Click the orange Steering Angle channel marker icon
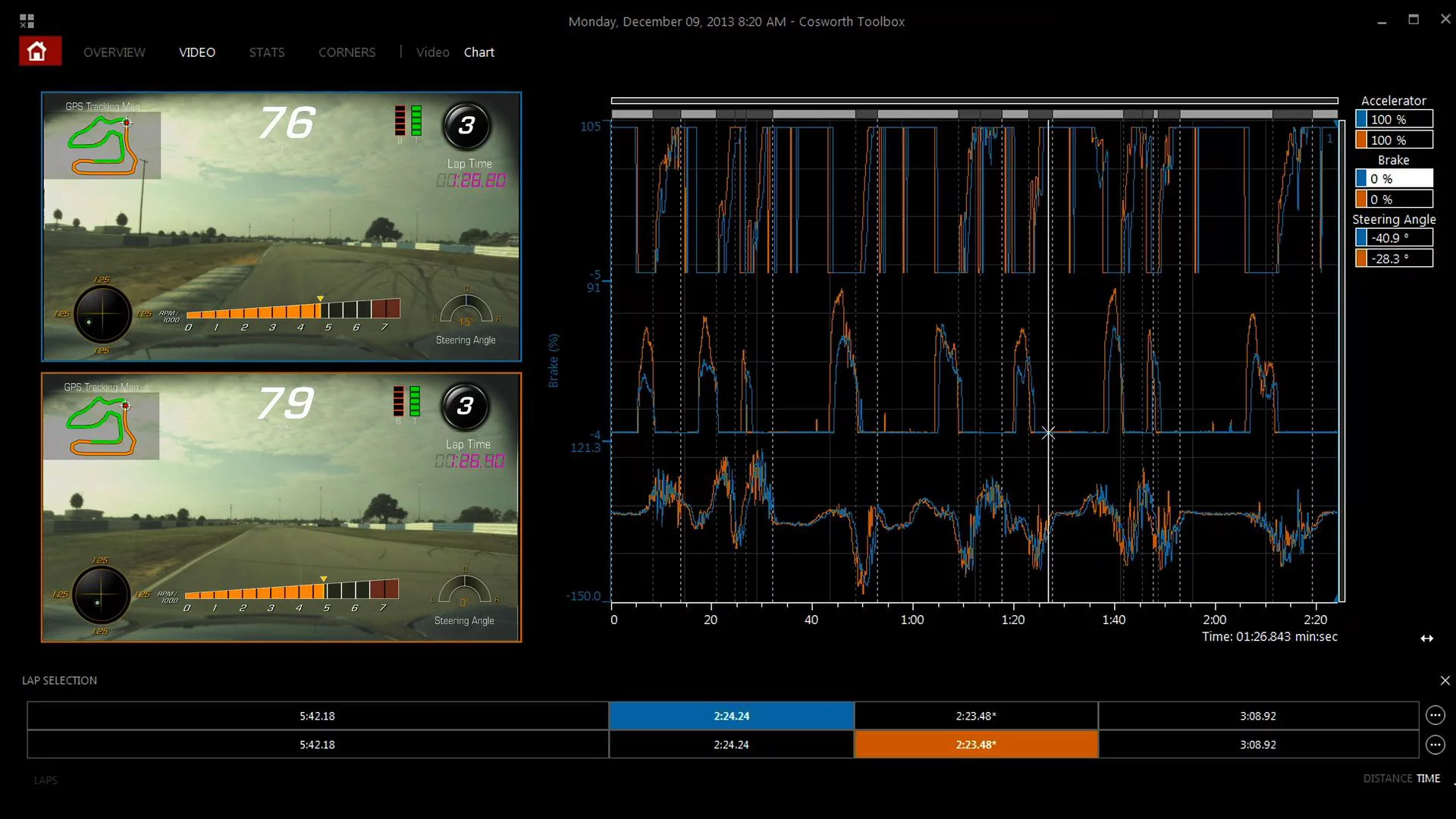The height and width of the screenshot is (819, 1456). click(1360, 258)
